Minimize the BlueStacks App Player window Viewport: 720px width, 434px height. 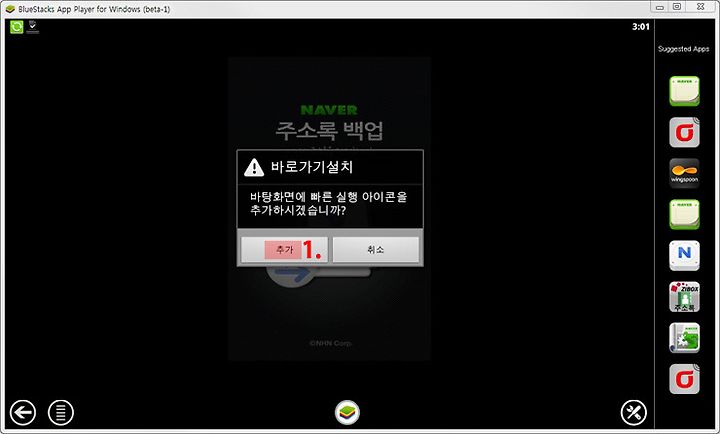[660, 7]
